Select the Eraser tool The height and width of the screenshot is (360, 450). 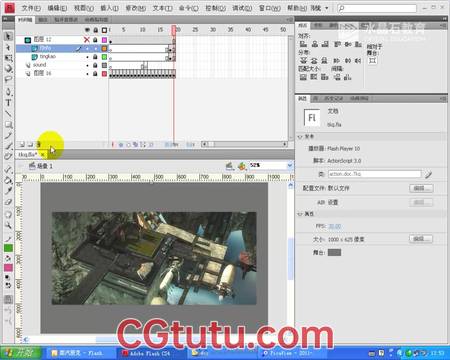[x=8, y=202]
